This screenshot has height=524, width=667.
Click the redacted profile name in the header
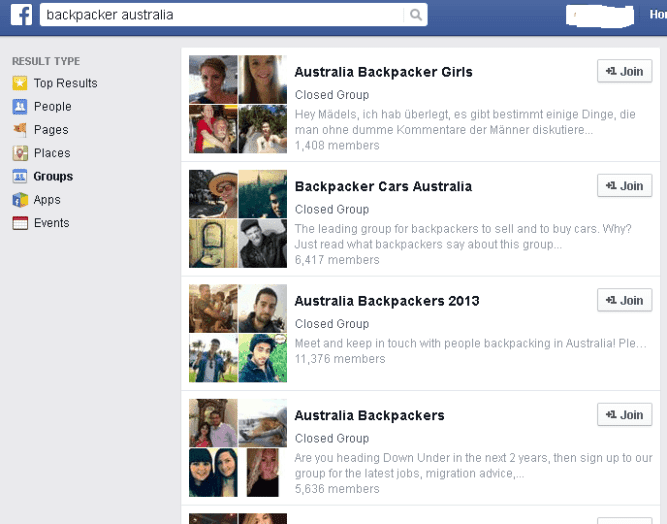[600, 16]
